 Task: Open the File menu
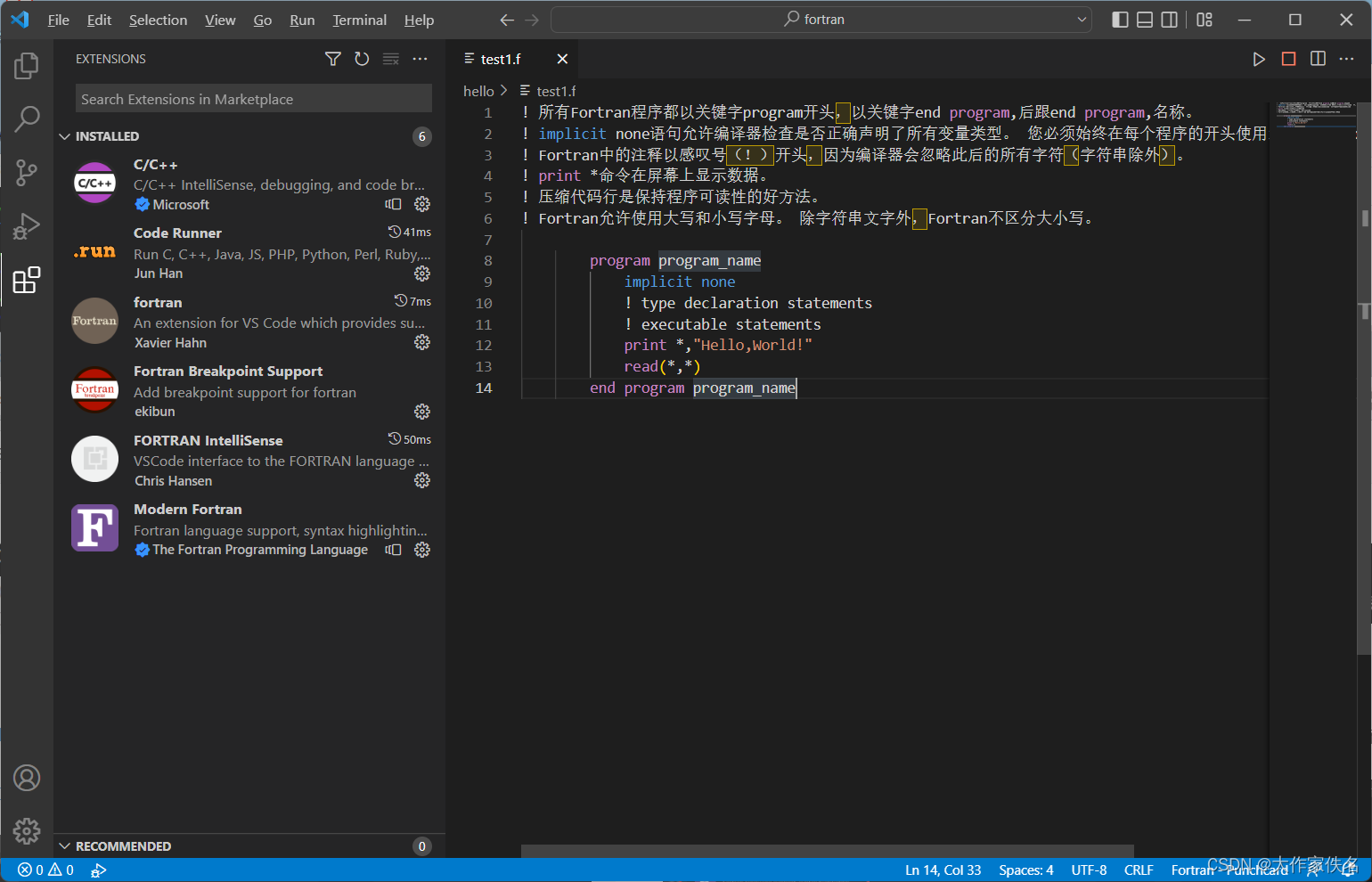pos(59,20)
